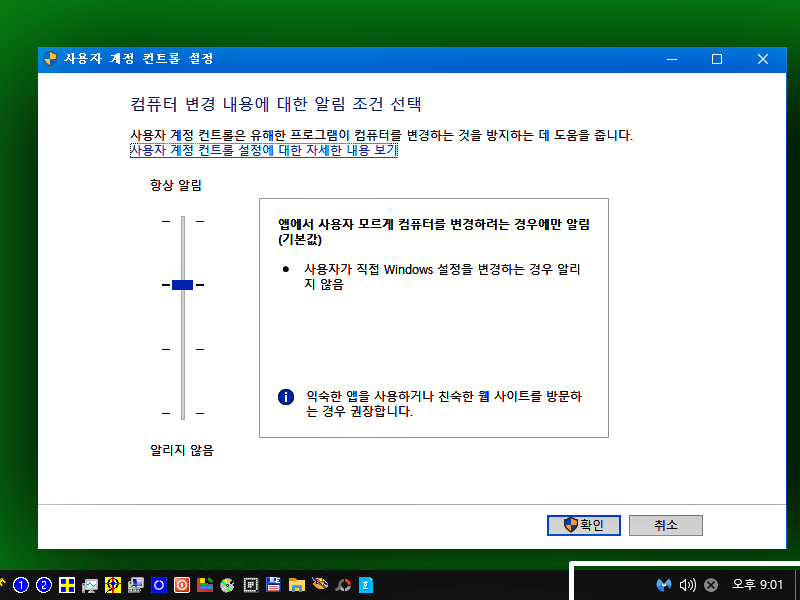Click the show desktop strip at taskbar edge
The width and height of the screenshot is (800, 600).
tap(796, 585)
